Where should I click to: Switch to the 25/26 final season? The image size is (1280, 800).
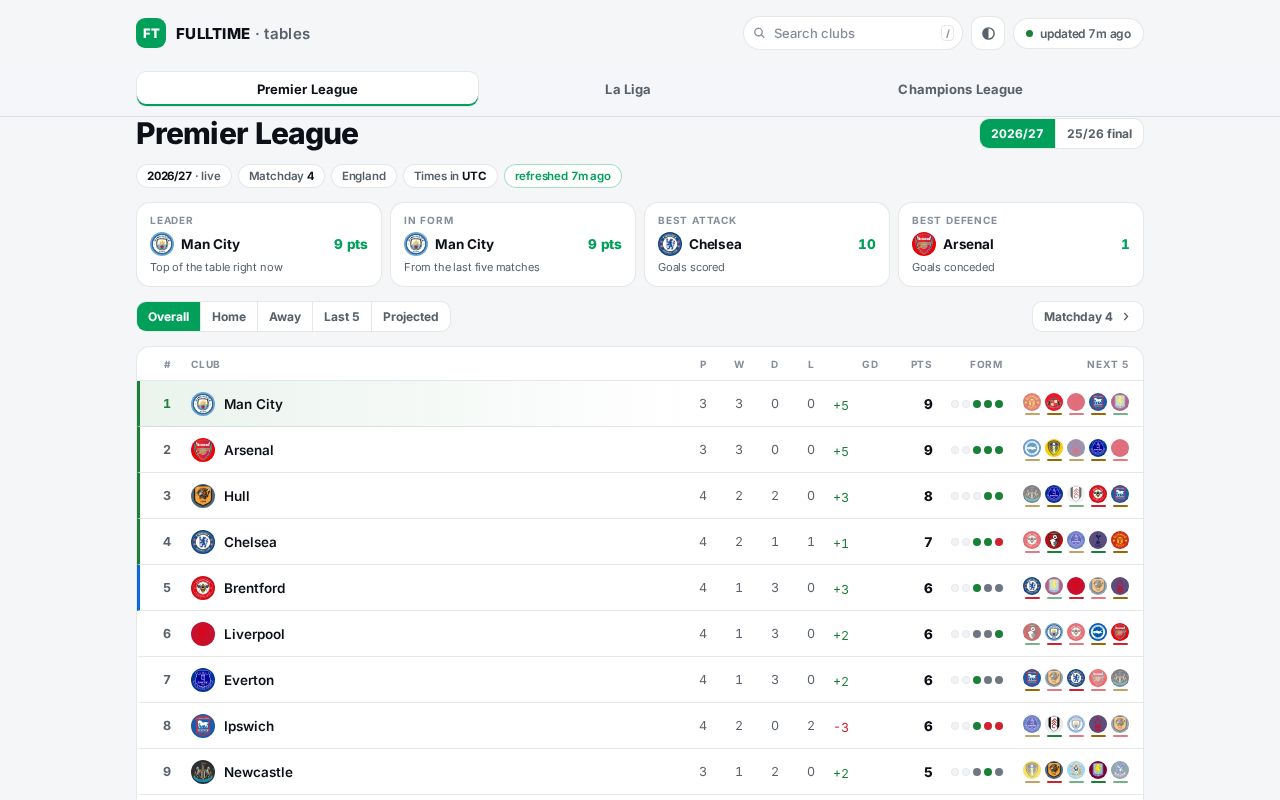[x=1099, y=134]
